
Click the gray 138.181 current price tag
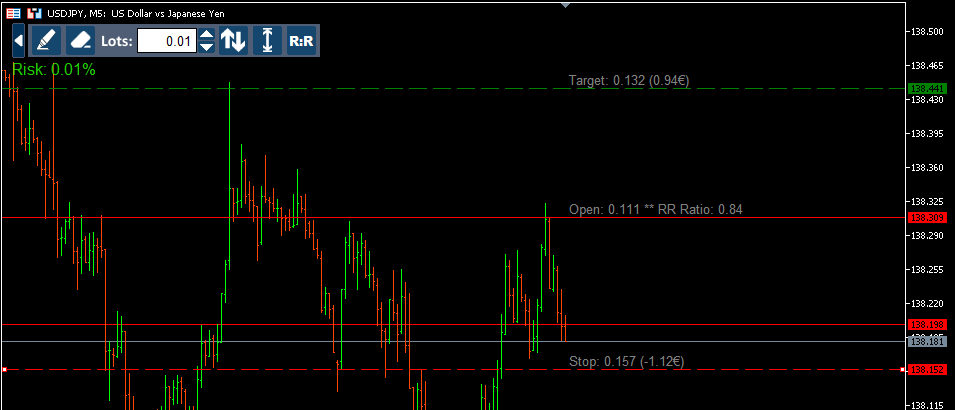pyautogui.click(x=926, y=341)
